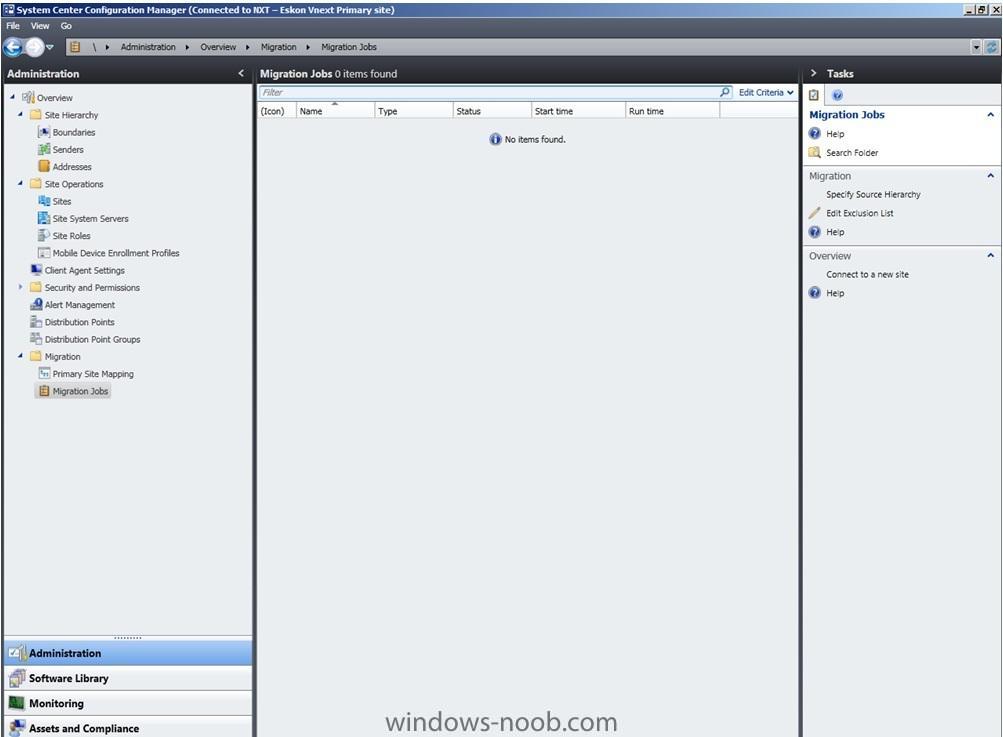Select the Site System Servers icon
This screenshot has height=737, width=1003.
point(43,218)
